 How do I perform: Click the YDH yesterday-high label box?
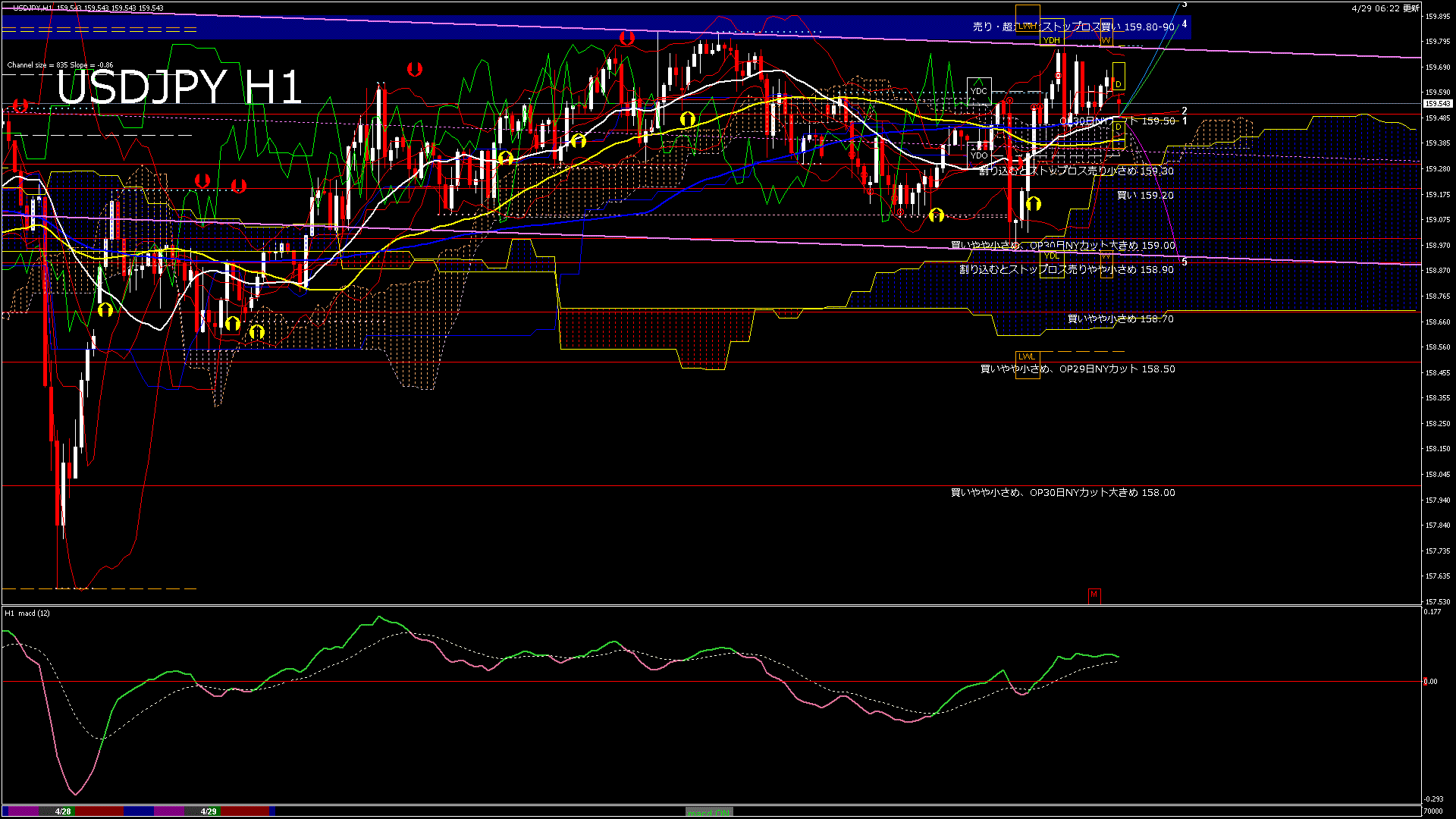[x=1051, y=41]
